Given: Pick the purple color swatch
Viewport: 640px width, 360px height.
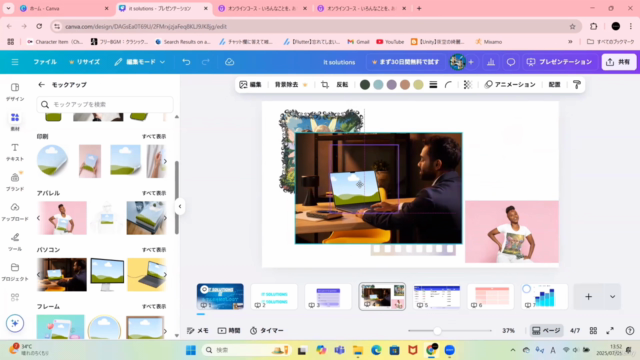Looking at the screenshot, I should coord(391,84).
